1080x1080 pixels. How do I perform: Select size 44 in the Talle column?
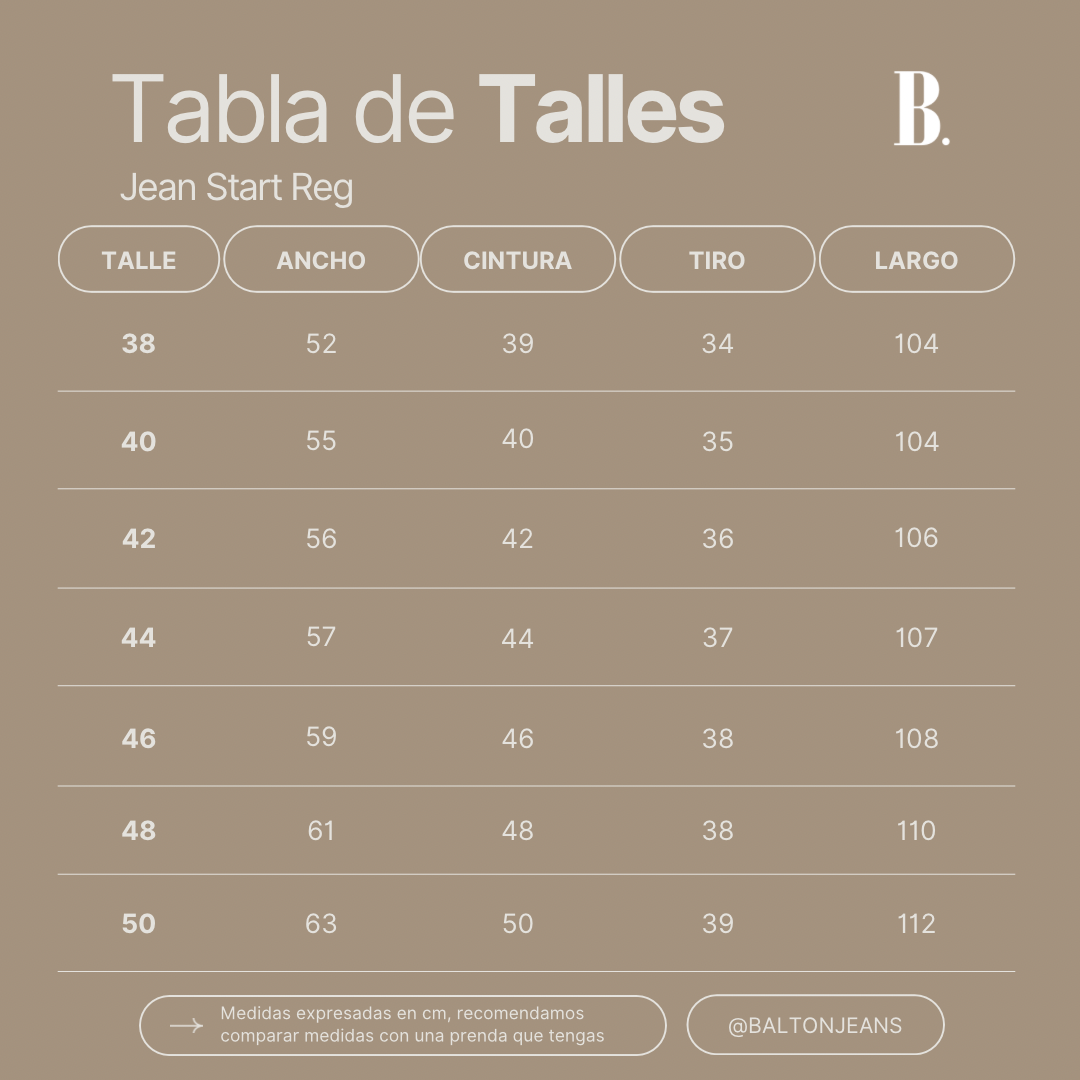point(138,638)
